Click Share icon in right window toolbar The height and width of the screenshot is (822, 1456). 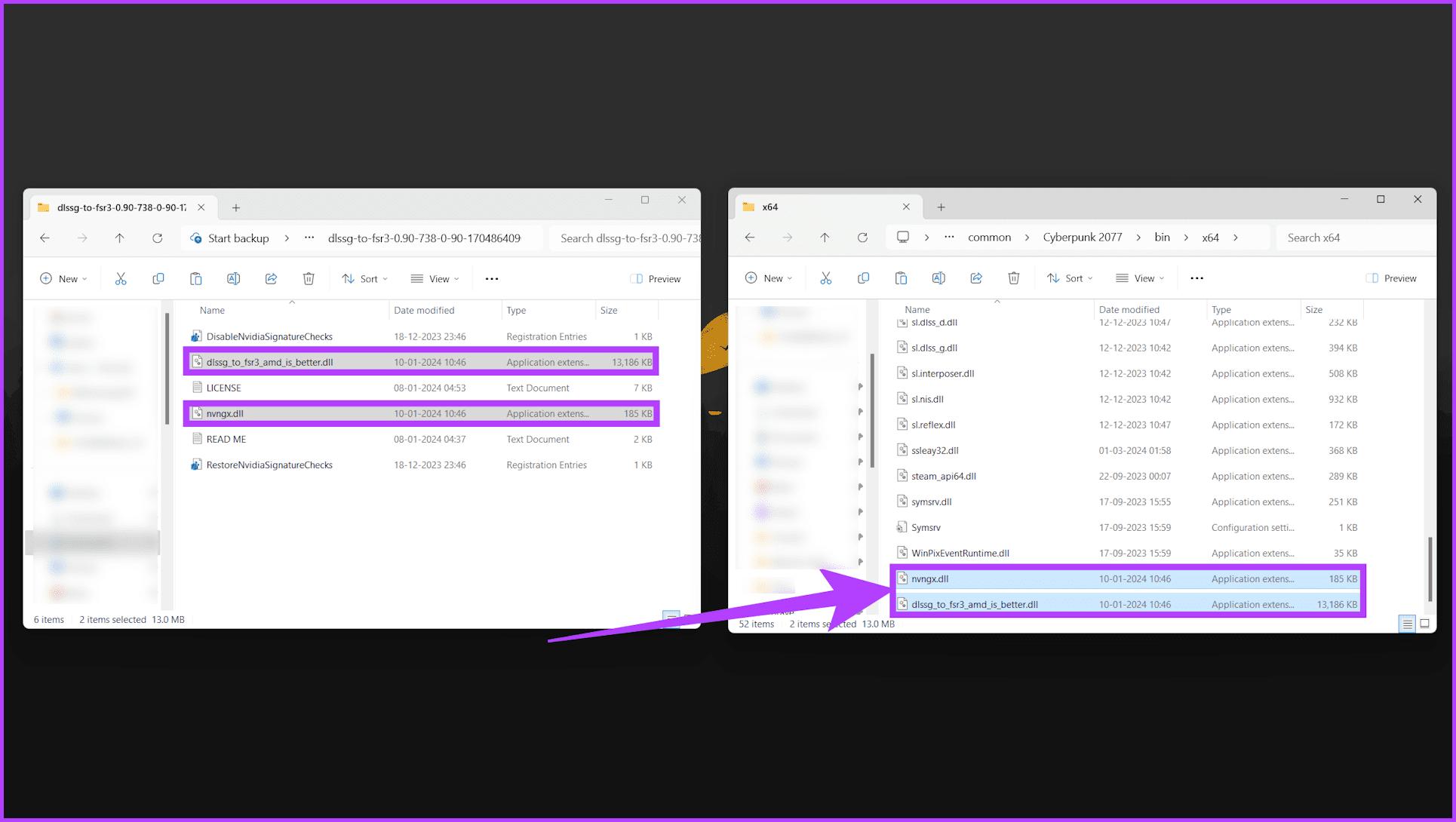coord(976,278)
